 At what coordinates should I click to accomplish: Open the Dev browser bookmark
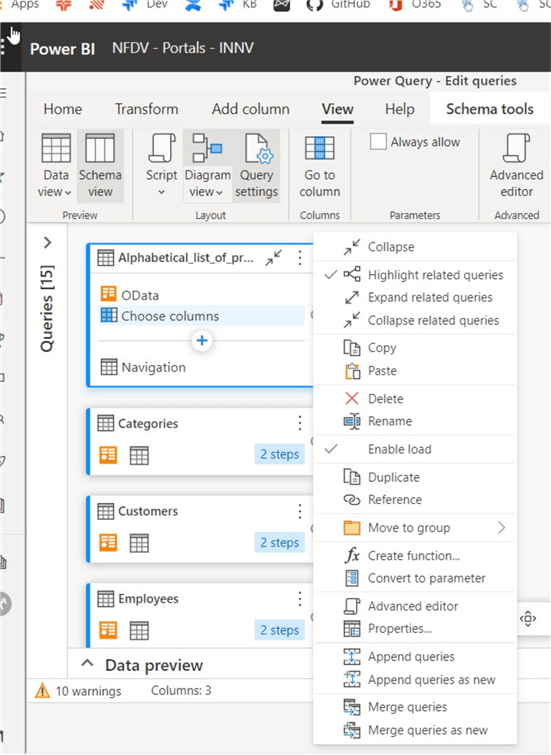[x=144, y=4]
